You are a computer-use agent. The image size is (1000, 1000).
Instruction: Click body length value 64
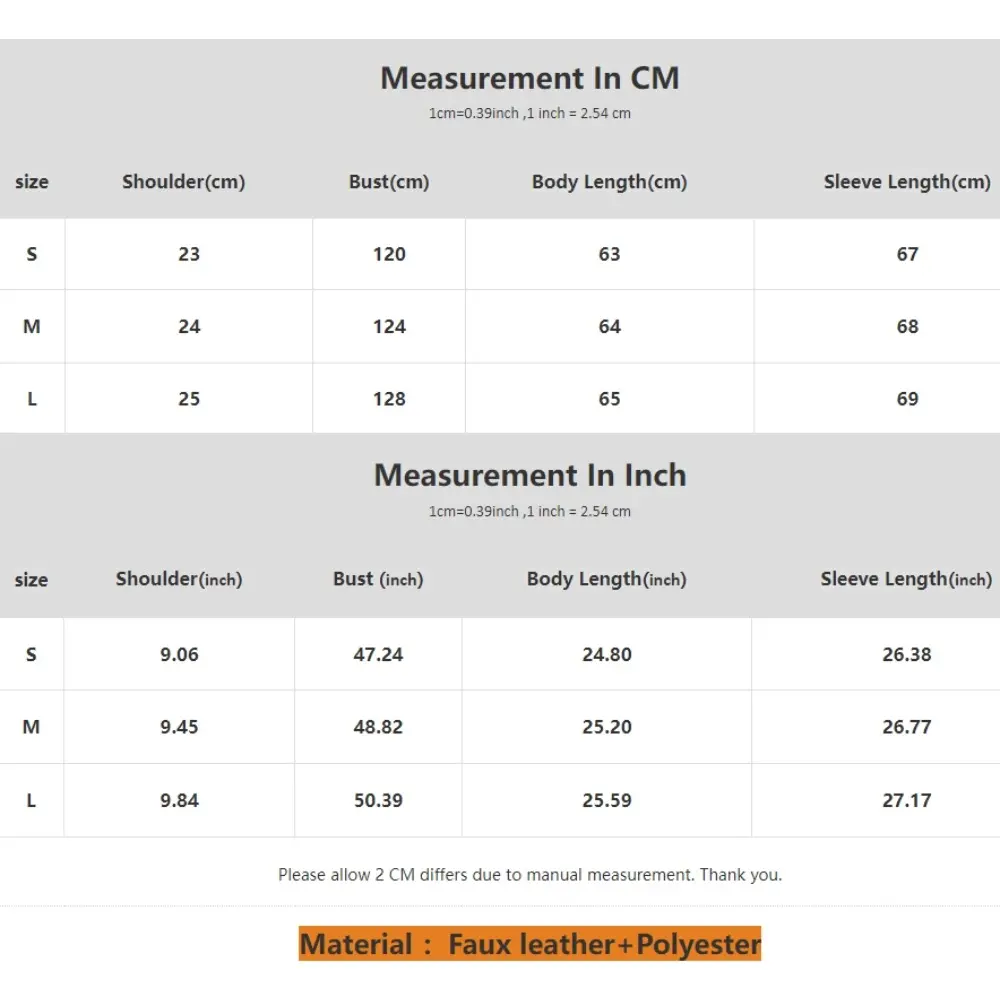pyautogui.click(x=609, y=327)
